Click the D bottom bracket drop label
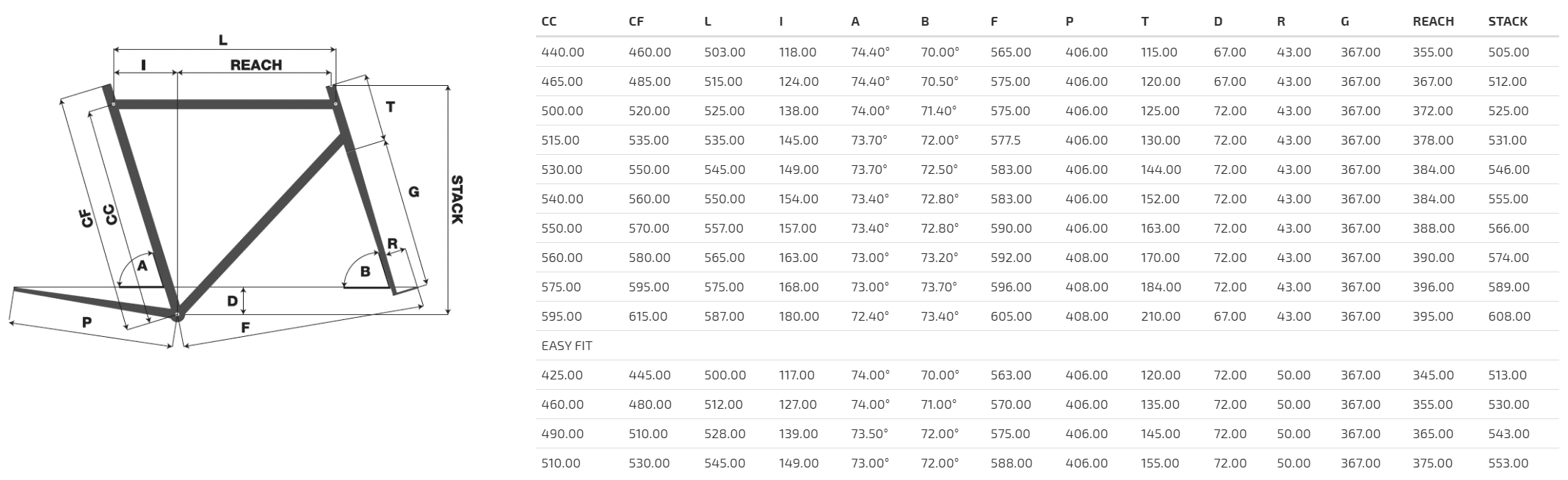The height and width of the screenshot is (480, 1568). point(232,301)
